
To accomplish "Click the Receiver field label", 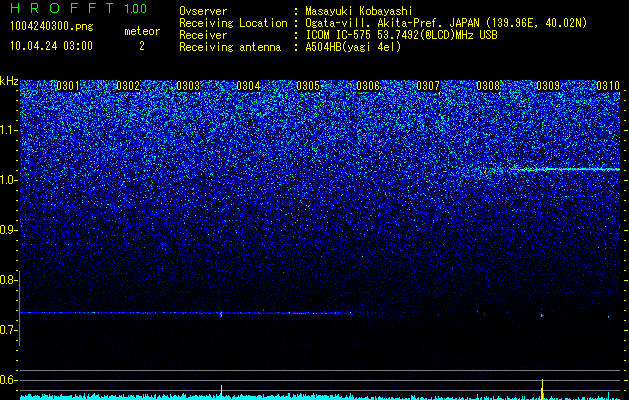I will [x=203, y=35].
